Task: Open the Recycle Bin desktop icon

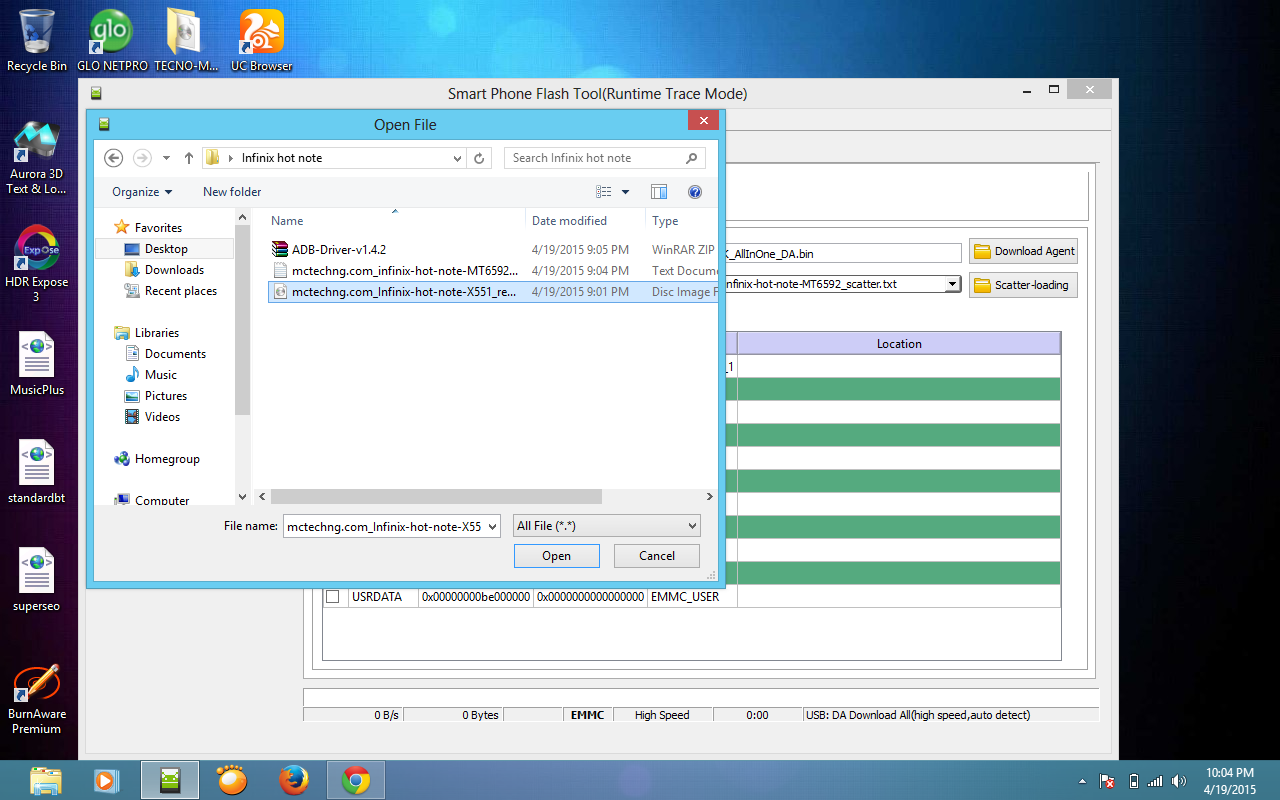Action: [37, 40]
